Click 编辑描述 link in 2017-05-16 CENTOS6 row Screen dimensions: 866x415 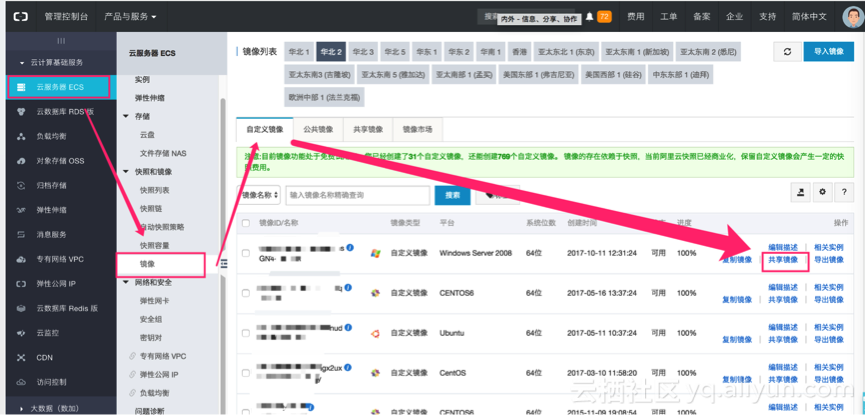click(783, 287)
